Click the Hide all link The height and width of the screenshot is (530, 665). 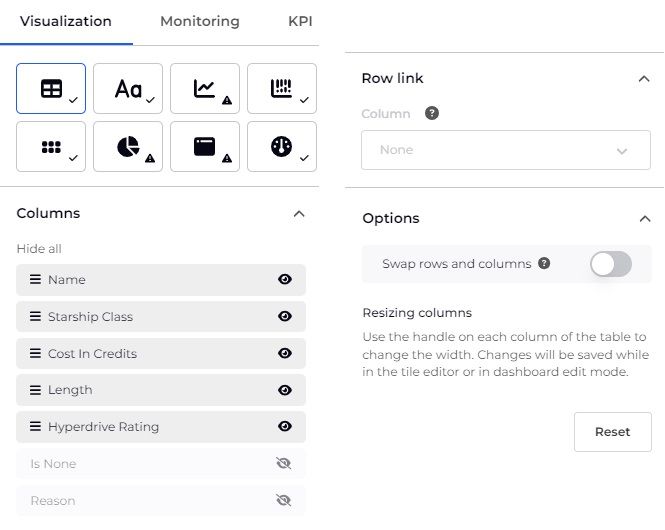click(x=39, y=248)
